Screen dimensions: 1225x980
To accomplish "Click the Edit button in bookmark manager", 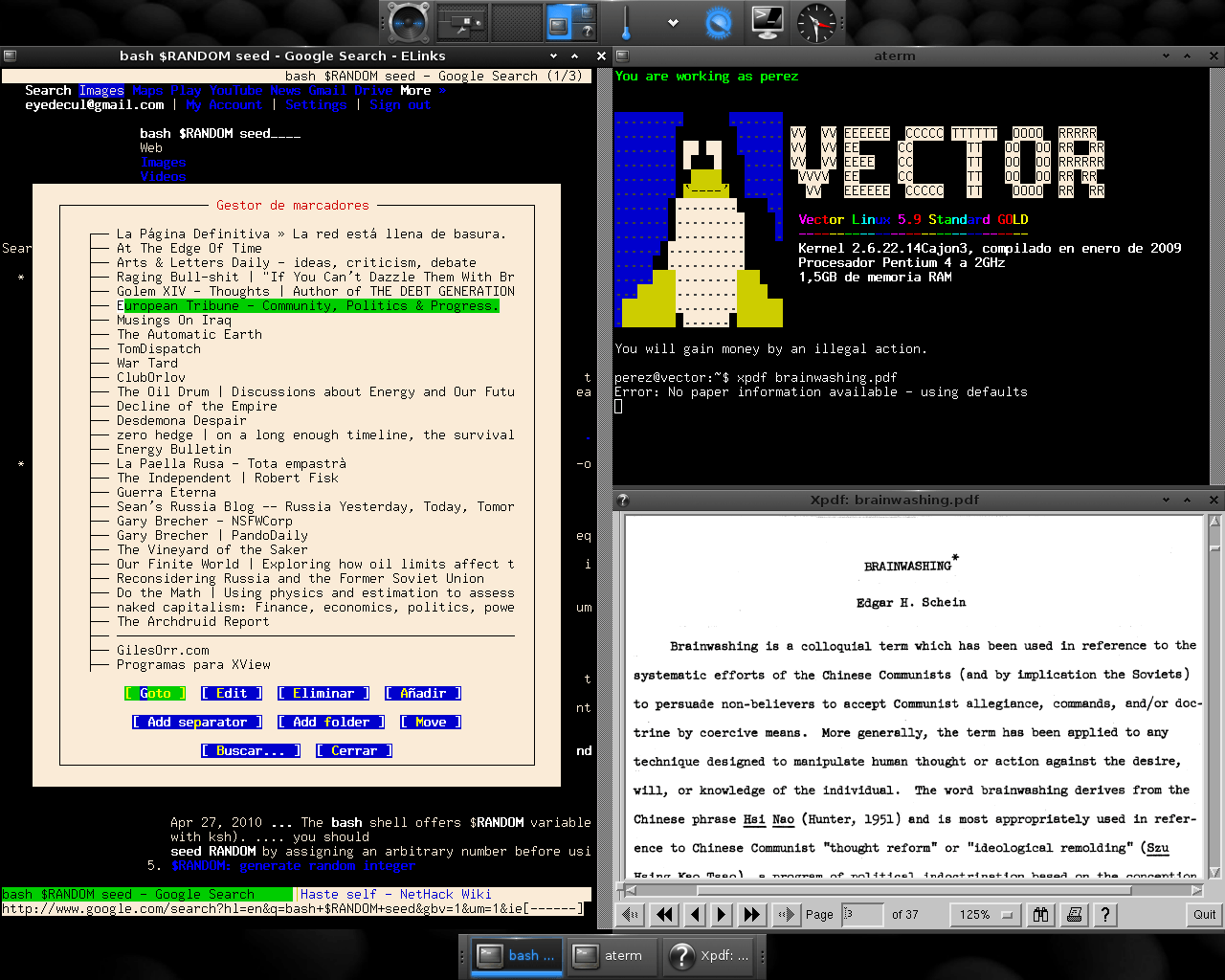I will (232, 694).
